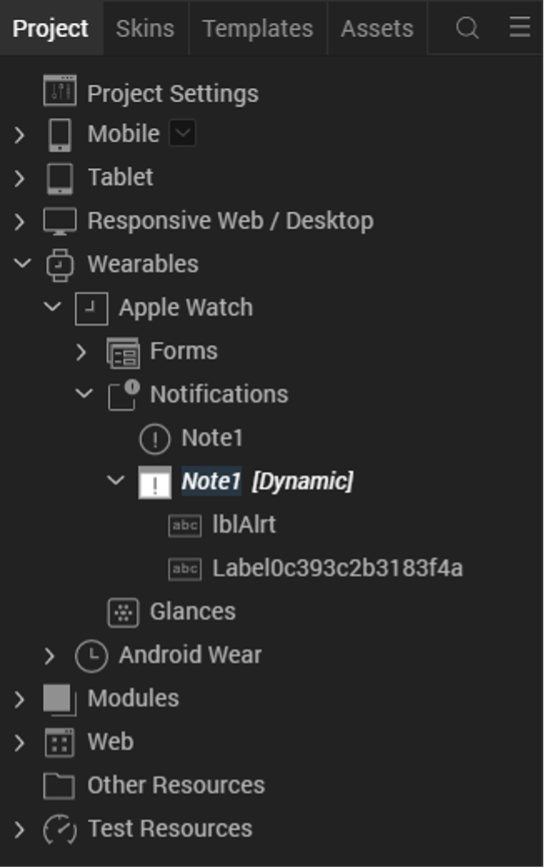
Task: Open the search icon in panel header
Action: [467, 27]
